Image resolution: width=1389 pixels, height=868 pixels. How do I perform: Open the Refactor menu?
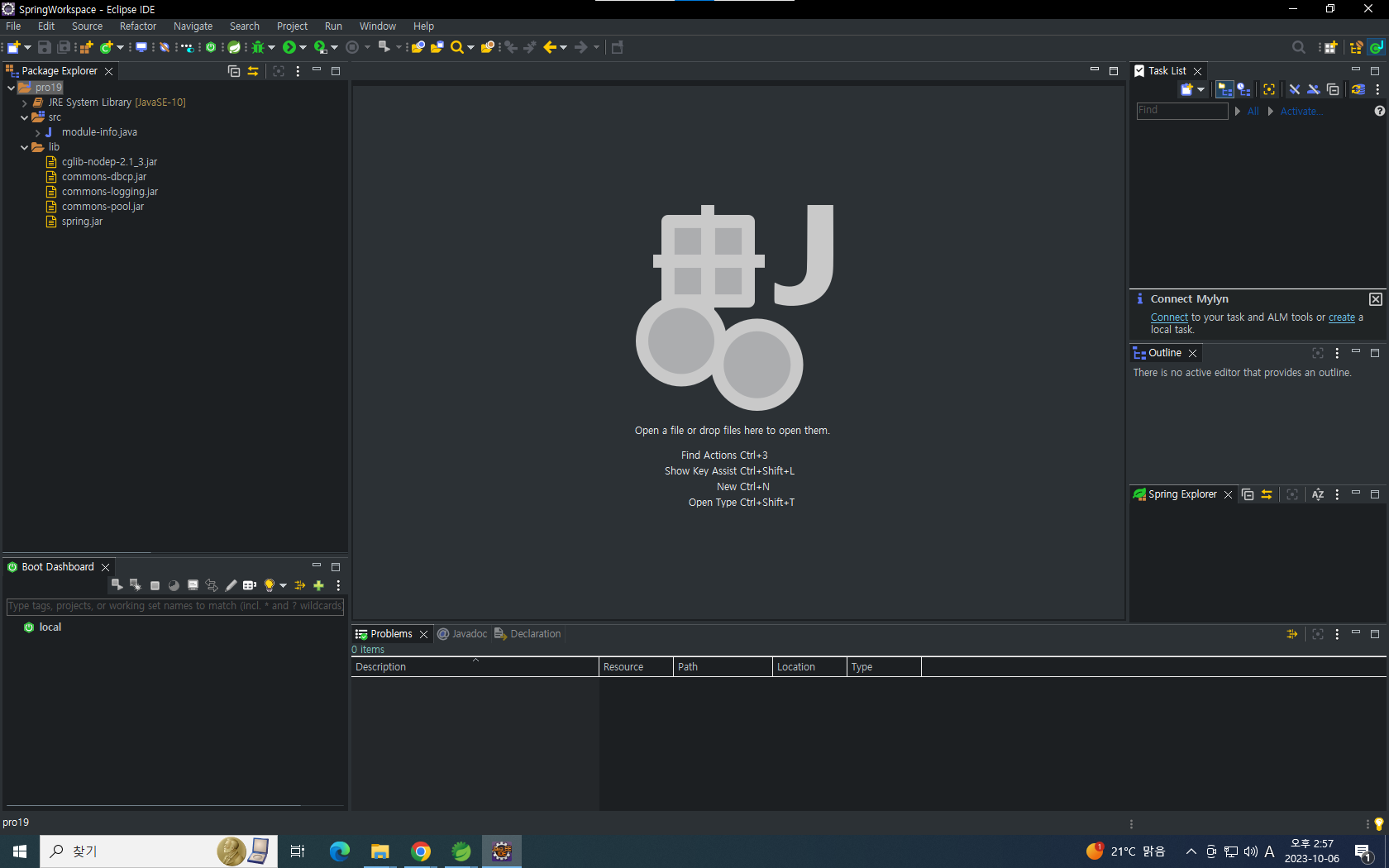(x=137, y=26)
